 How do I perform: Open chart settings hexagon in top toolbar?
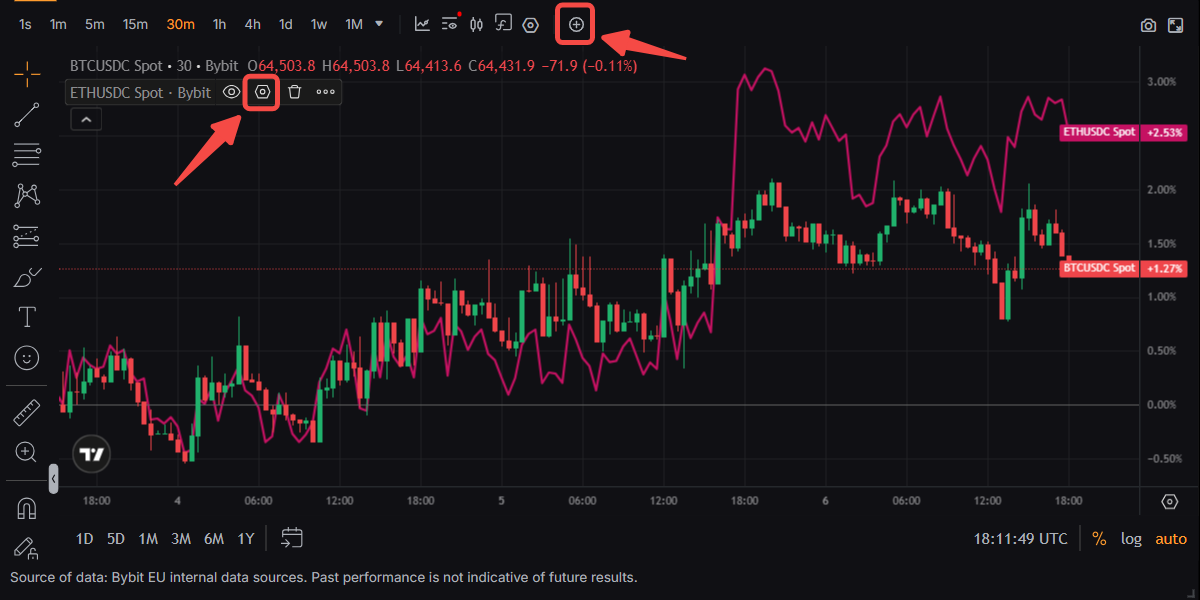click(531, 24)
